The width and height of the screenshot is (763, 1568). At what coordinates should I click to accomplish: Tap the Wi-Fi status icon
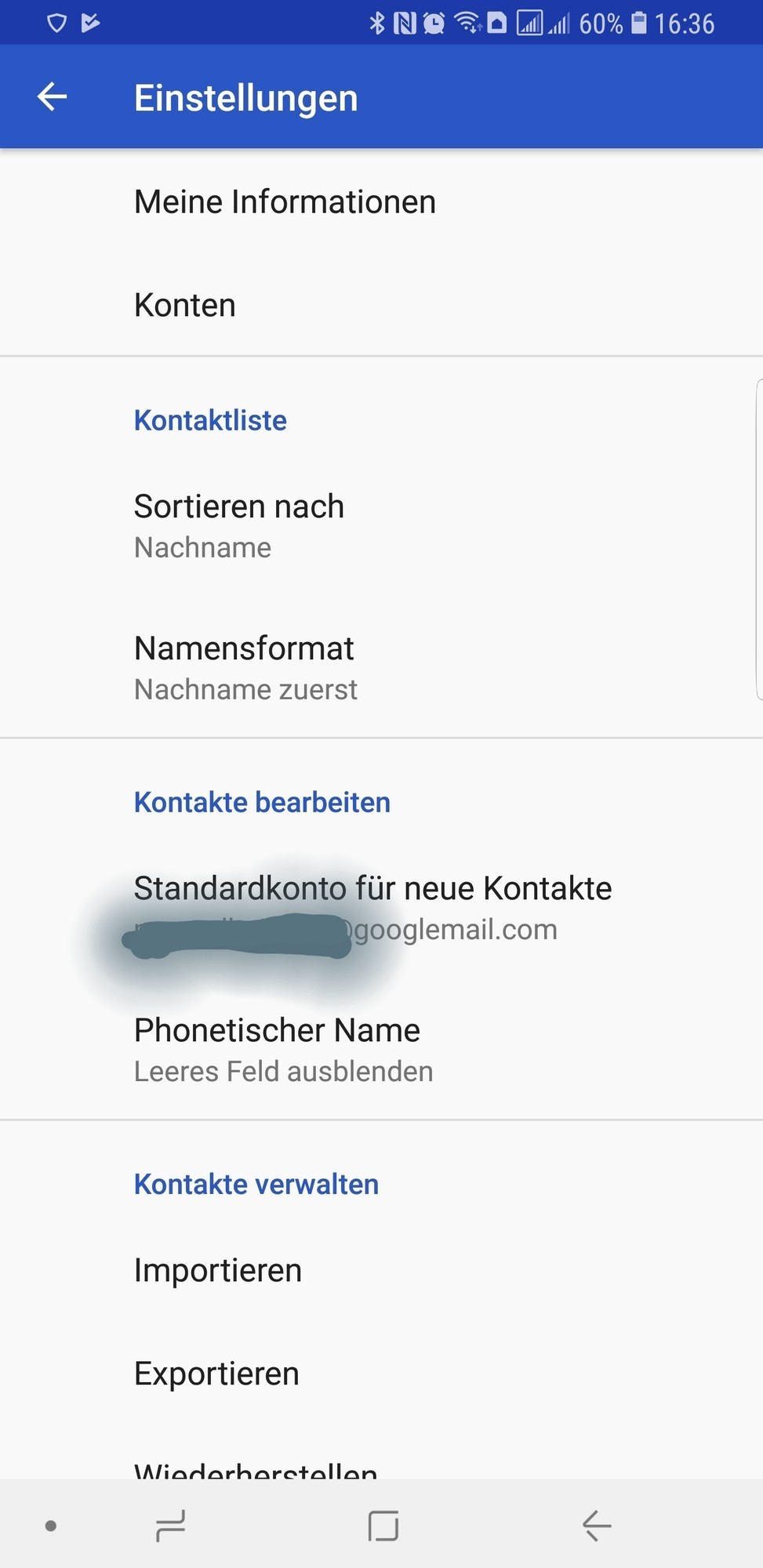pos(467,24)
